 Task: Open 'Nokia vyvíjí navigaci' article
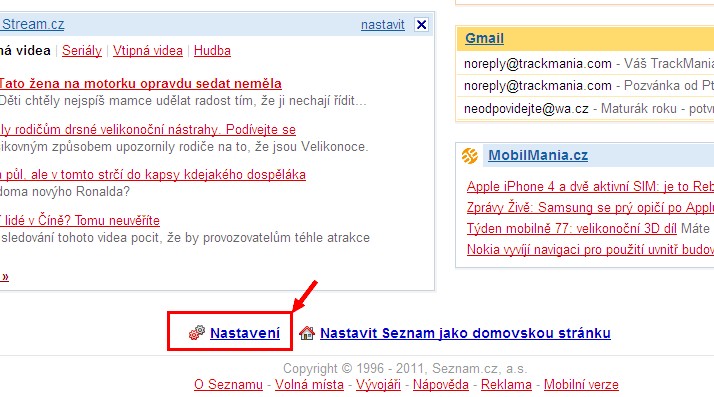tap(590, 249)
